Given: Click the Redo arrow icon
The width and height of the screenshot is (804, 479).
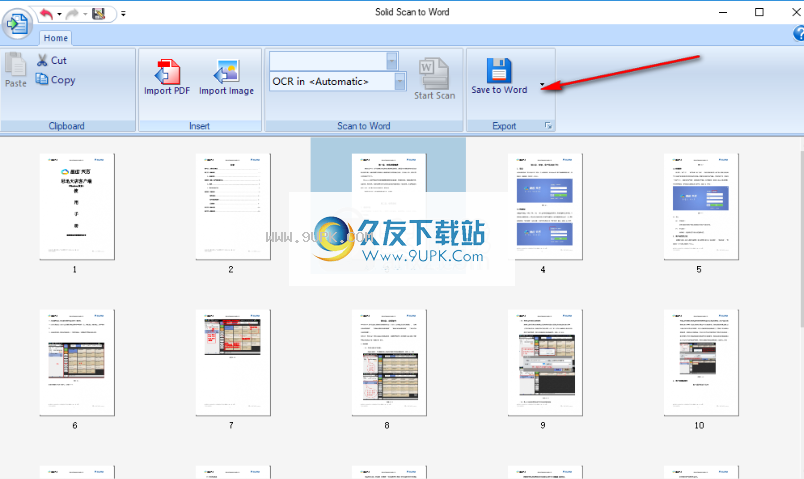Looking at the screenshot, I should tap(72, 14).
